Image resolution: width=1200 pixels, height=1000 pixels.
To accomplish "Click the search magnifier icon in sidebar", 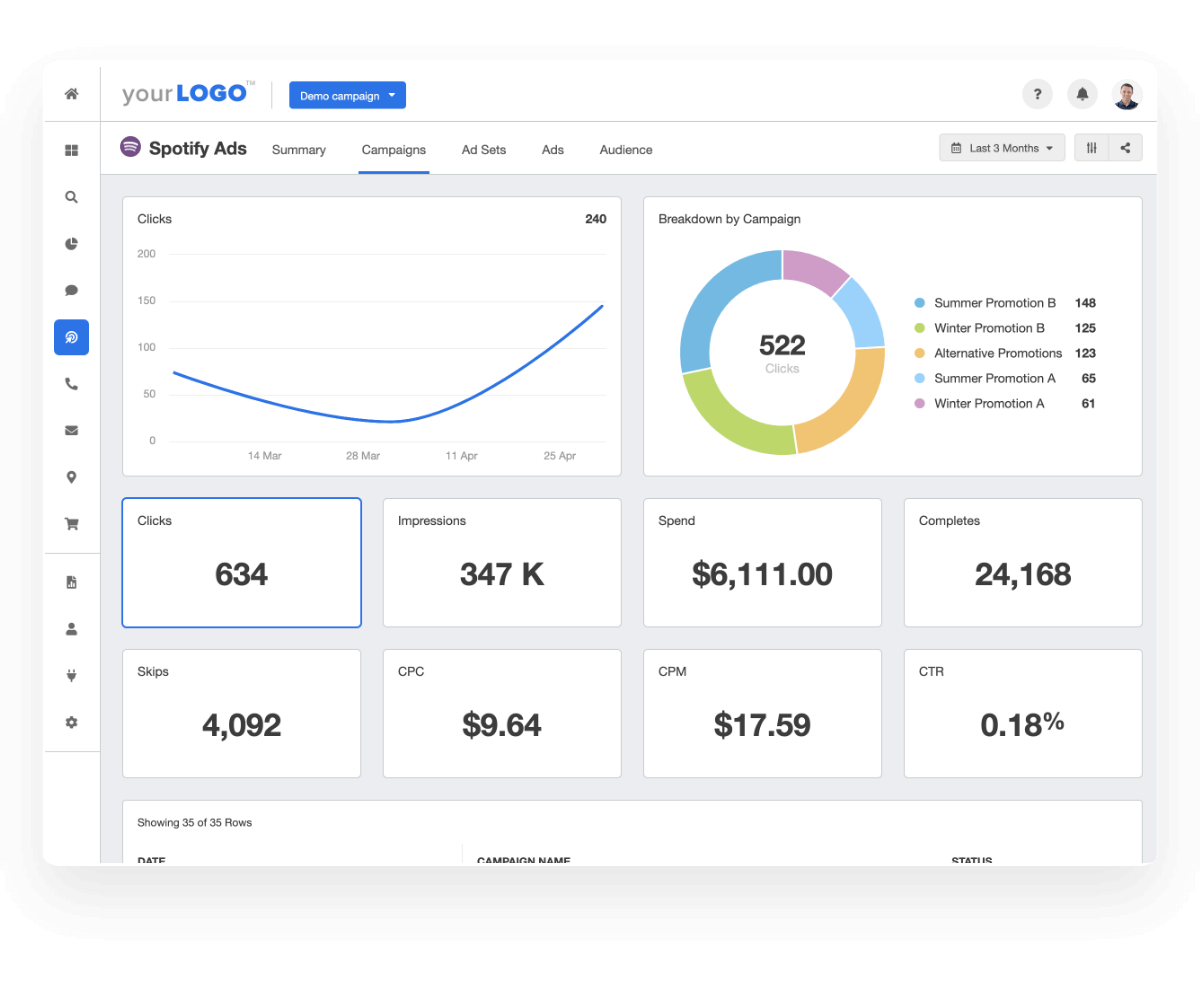I will (x=71, y=197).
